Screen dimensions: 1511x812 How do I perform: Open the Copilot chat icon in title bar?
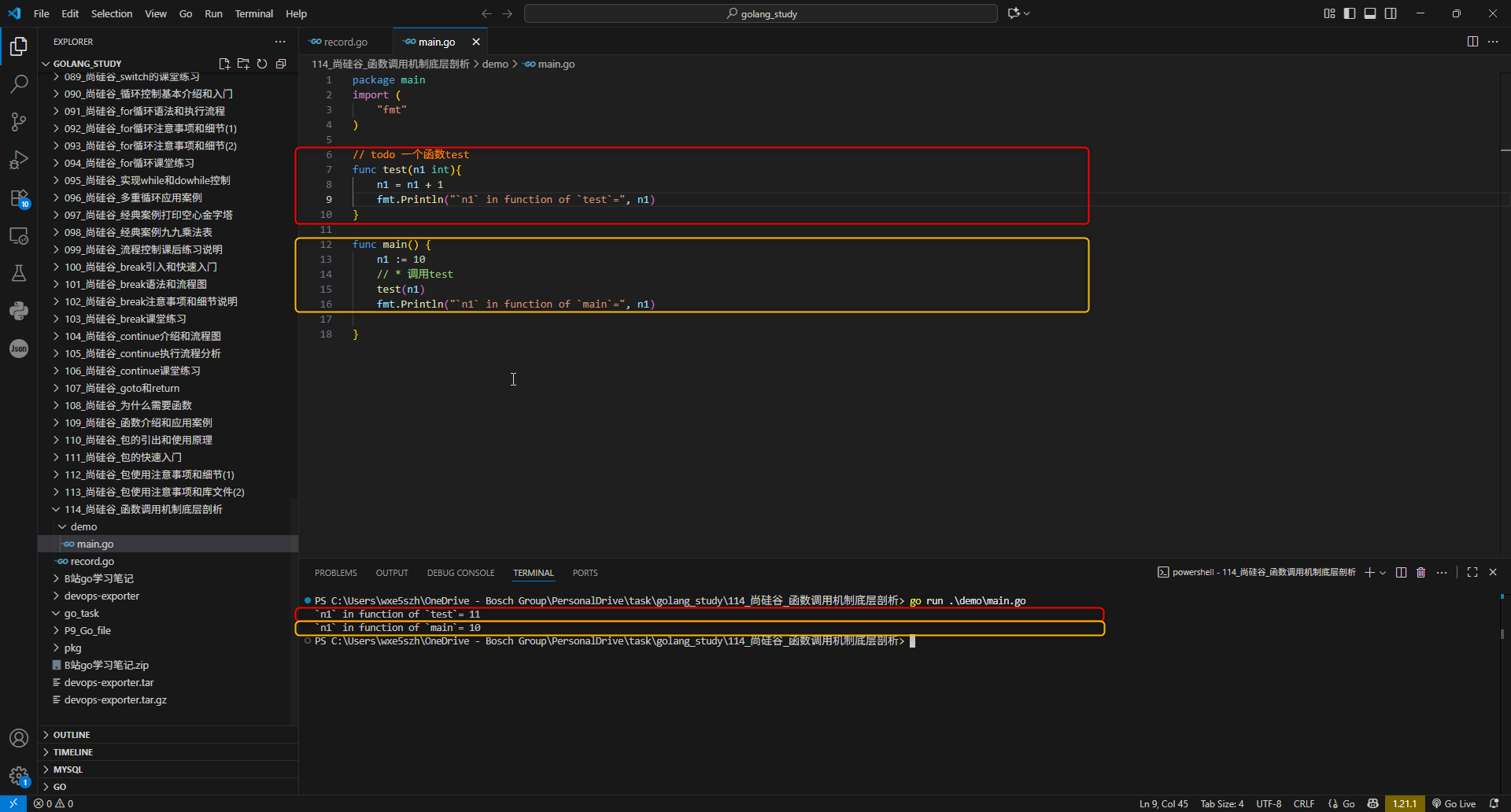coord(1014,13)
